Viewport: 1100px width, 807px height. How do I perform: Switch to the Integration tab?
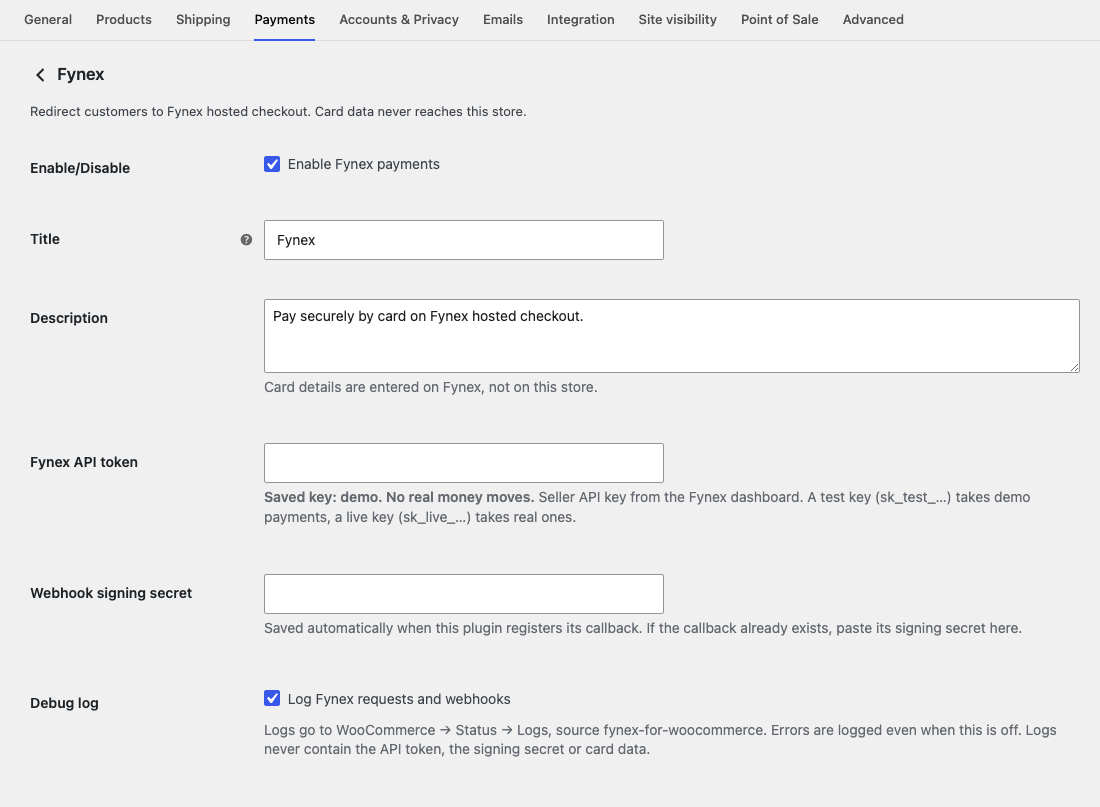[x=581, y=20]
